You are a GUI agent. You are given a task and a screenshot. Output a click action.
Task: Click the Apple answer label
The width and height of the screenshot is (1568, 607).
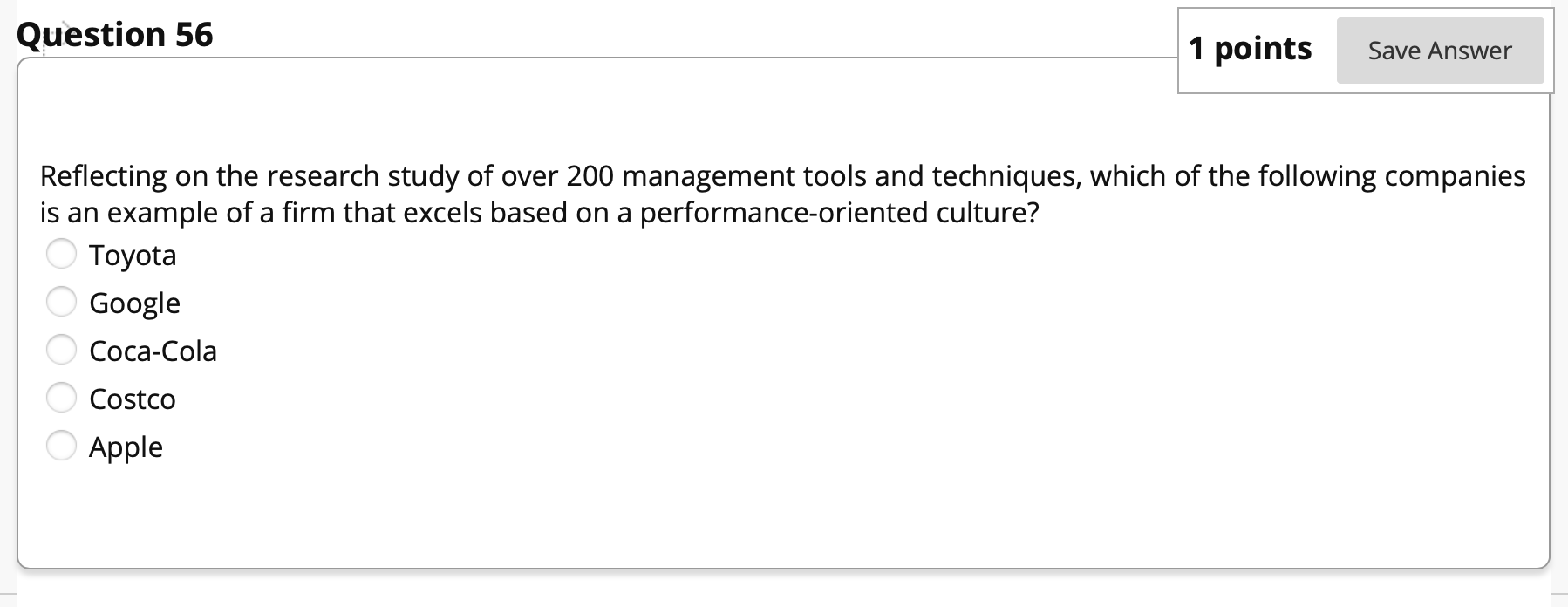(x=126, y=447)
